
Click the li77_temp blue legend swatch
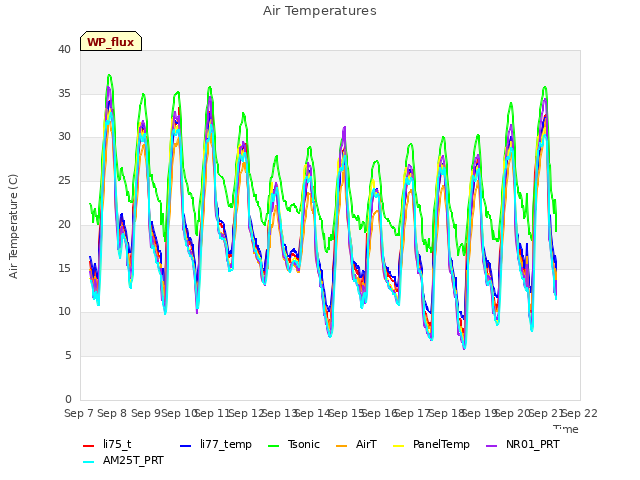coord(186,446)
